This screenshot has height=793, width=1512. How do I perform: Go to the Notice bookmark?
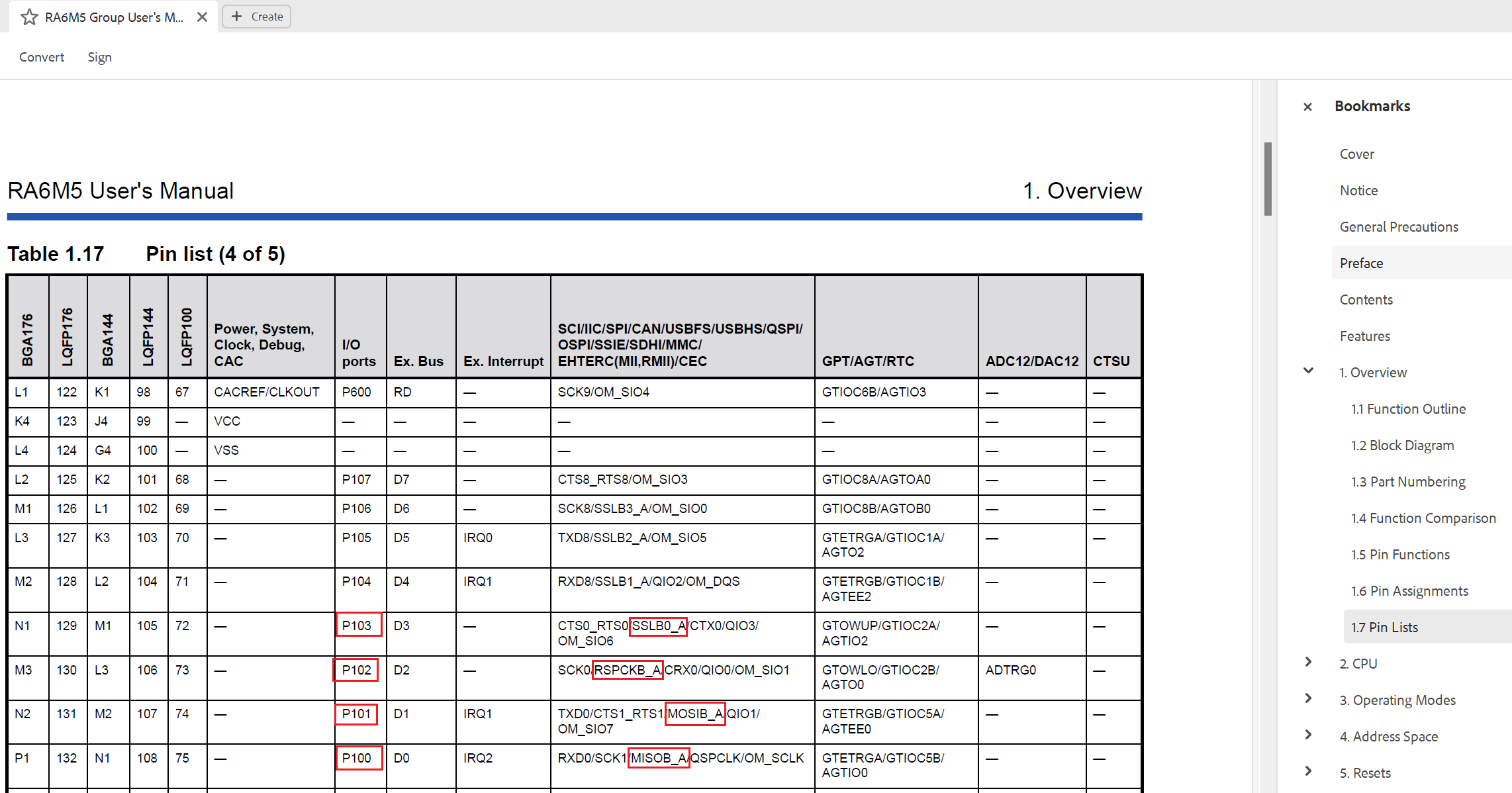click(1358, 190)
